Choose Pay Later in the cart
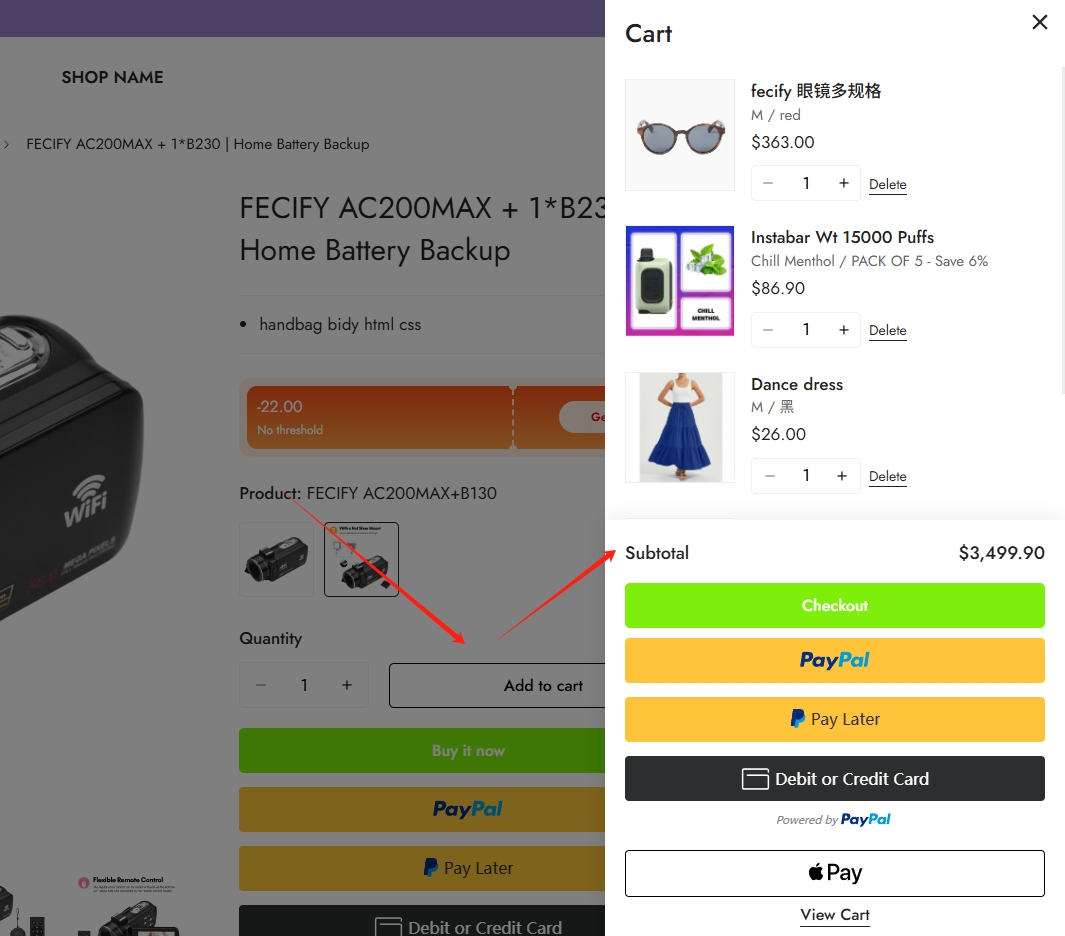1065x936 pixels. click(x=834, y=719)
